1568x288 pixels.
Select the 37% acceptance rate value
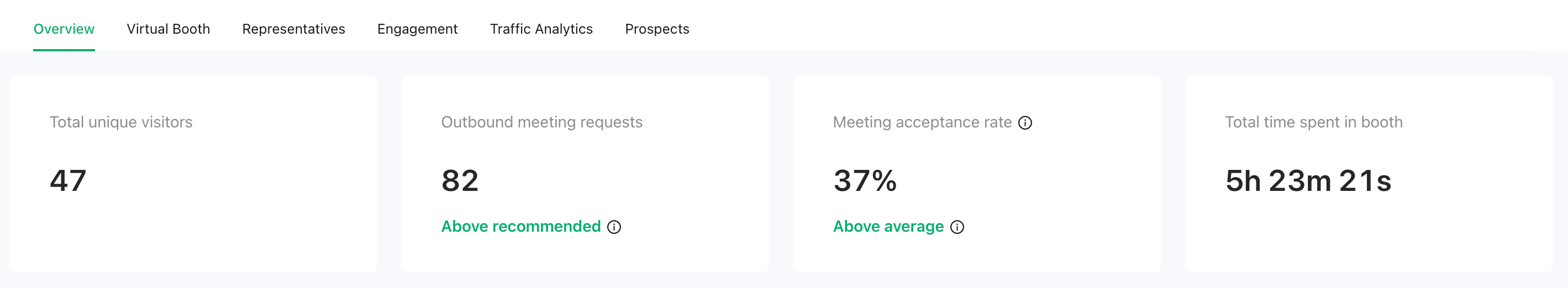[x=865, y=181]
